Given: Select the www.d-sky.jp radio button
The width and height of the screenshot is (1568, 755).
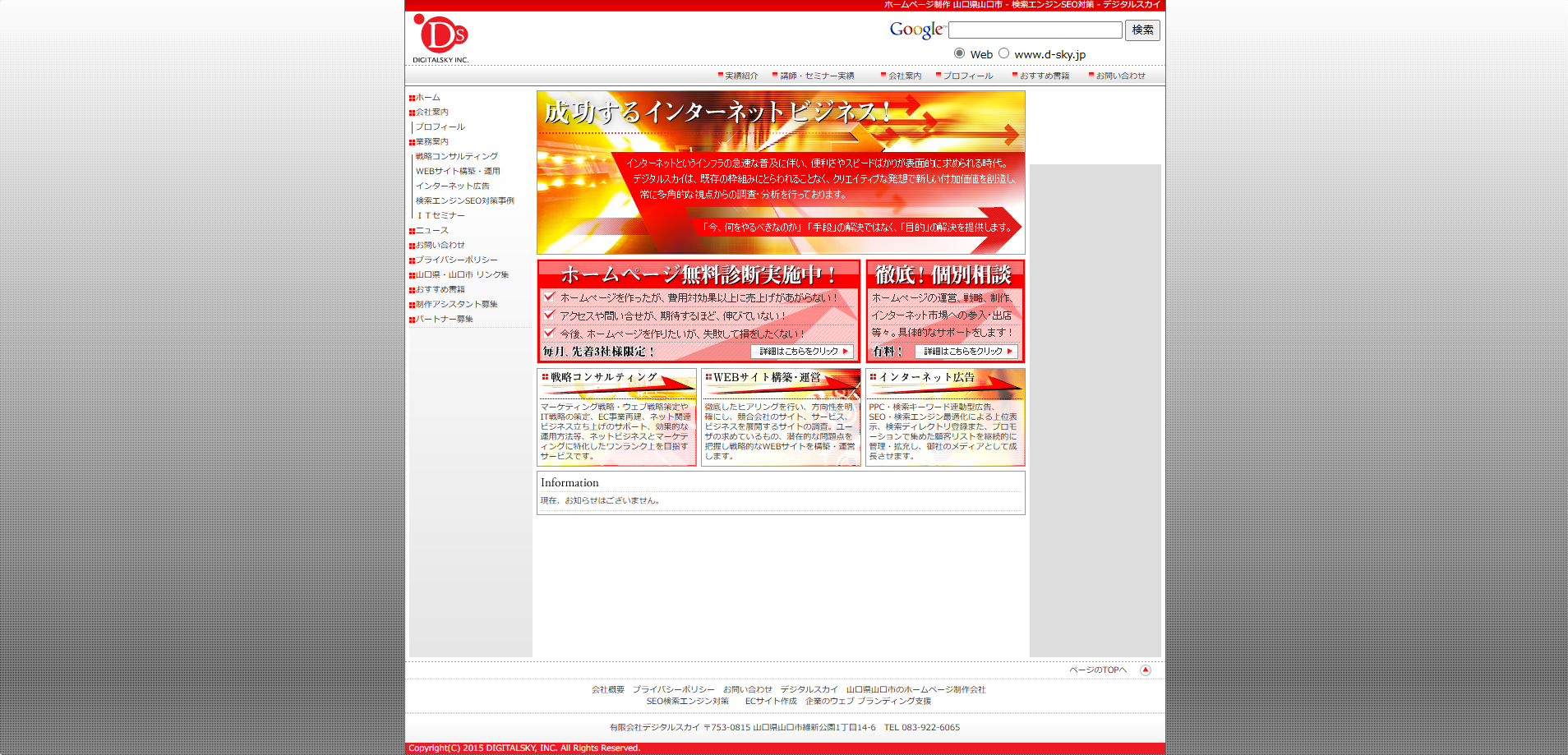Looking at the screenshot, I should pos(1003,53).
